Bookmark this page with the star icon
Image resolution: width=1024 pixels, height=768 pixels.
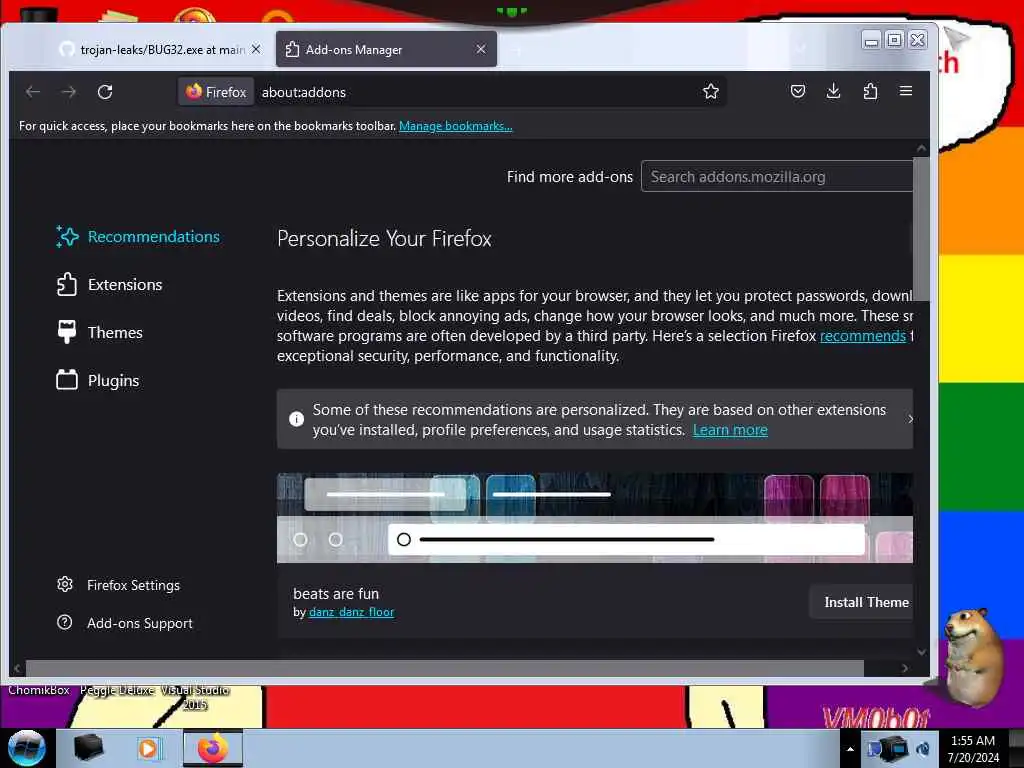click(x=711, y=91)
